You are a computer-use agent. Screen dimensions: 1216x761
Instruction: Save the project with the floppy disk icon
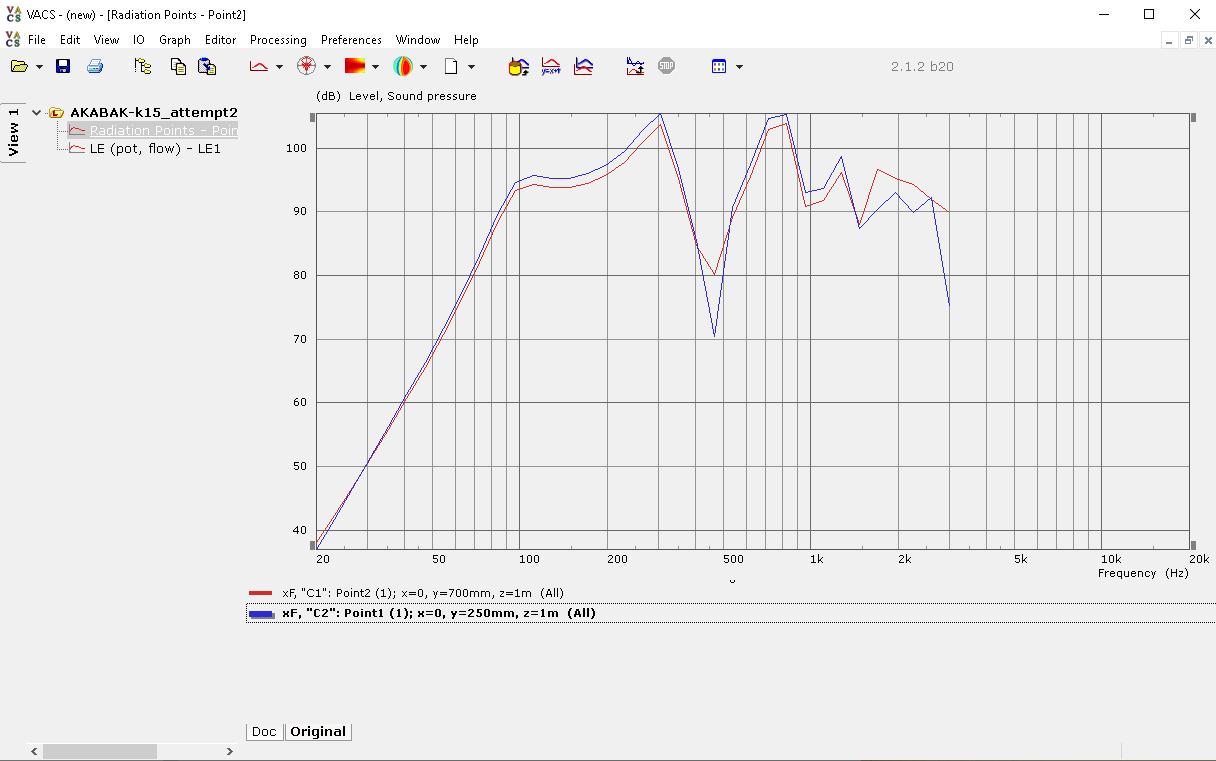63,66
